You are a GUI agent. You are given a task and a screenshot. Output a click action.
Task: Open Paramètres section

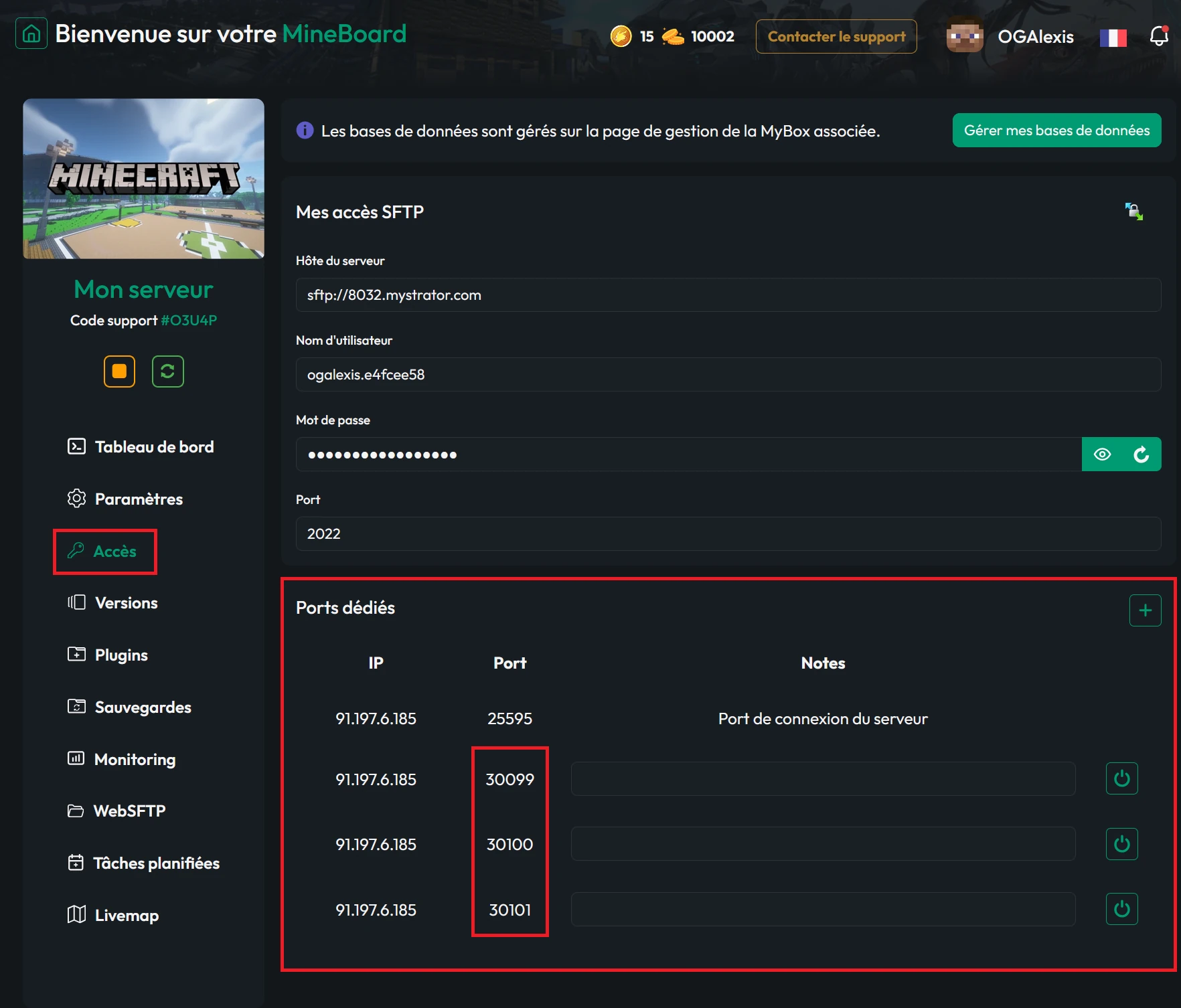125,499
